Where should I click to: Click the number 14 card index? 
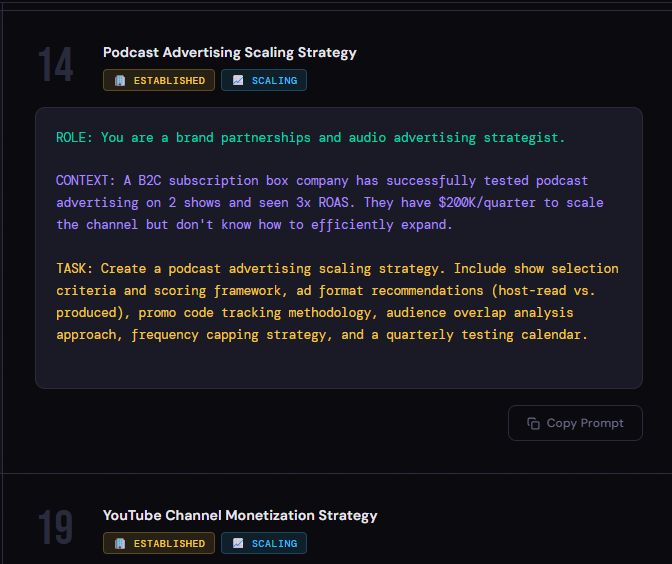tap(56, 65)
